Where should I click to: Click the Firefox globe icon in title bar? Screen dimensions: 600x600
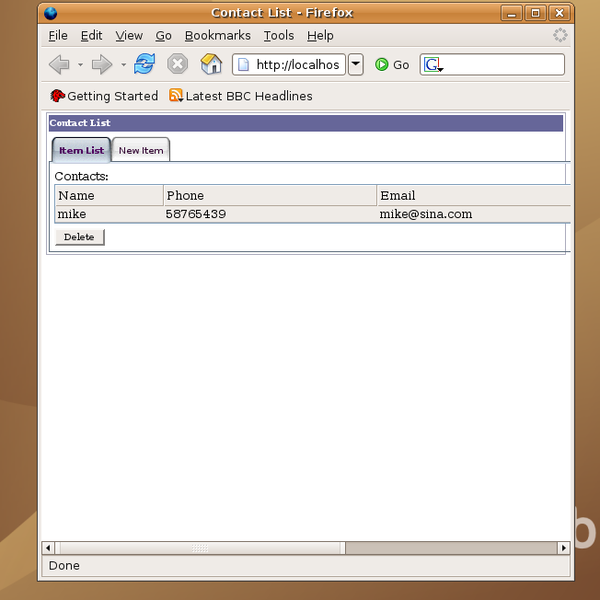pyautogui.click(x=51, y=13)
